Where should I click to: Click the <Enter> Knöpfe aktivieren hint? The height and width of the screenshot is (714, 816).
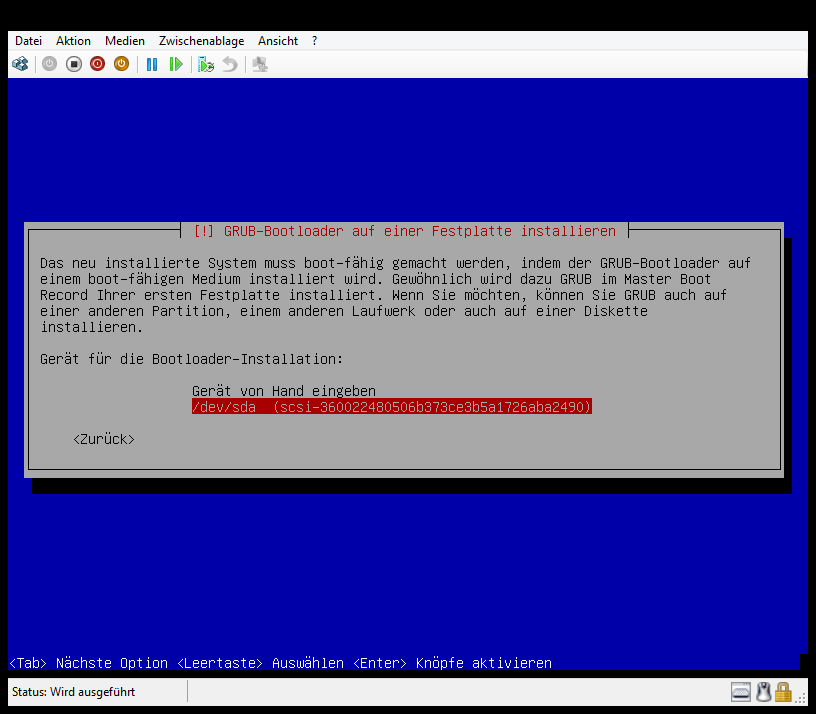tap(452, 663)
